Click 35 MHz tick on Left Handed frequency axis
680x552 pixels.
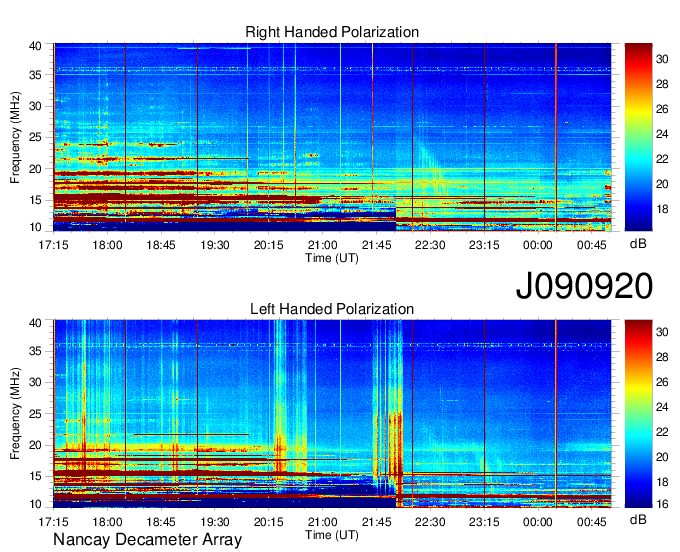(35, 351)
